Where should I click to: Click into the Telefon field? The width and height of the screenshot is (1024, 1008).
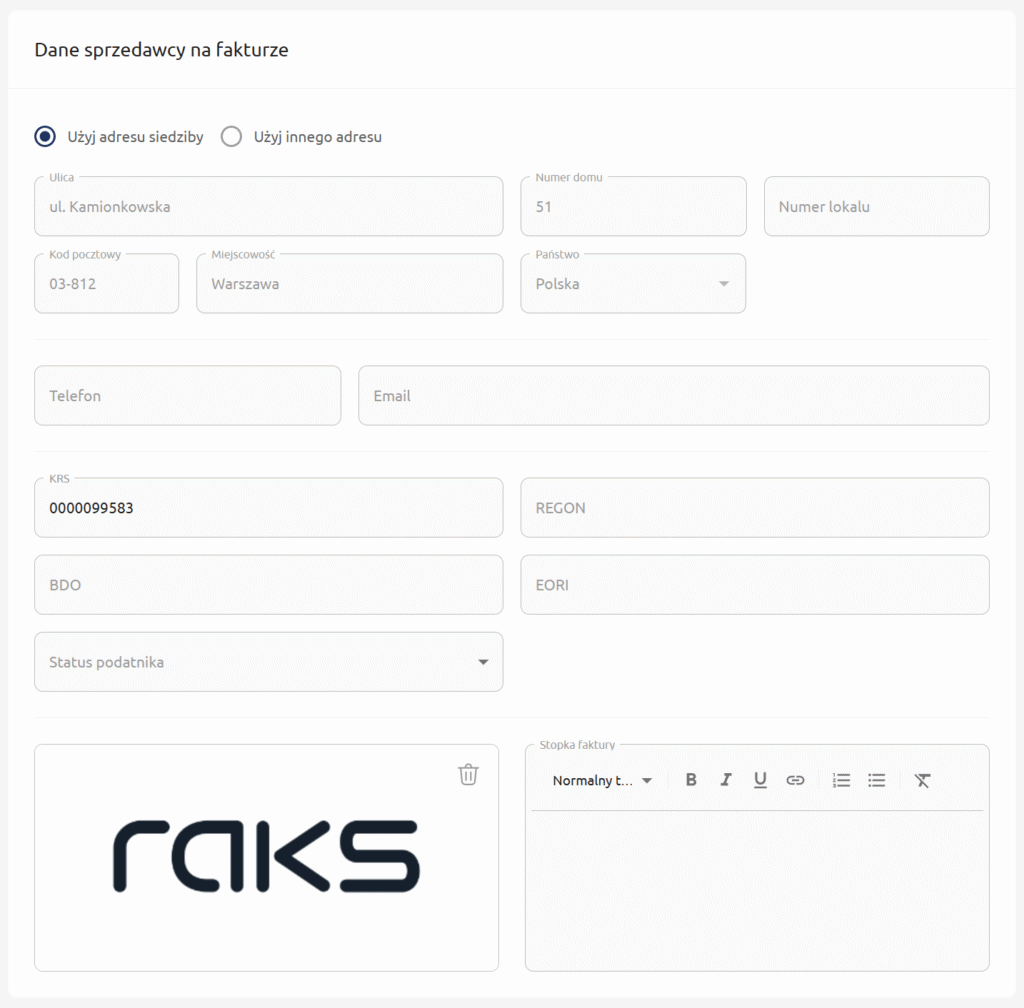[x=187, y=396]
